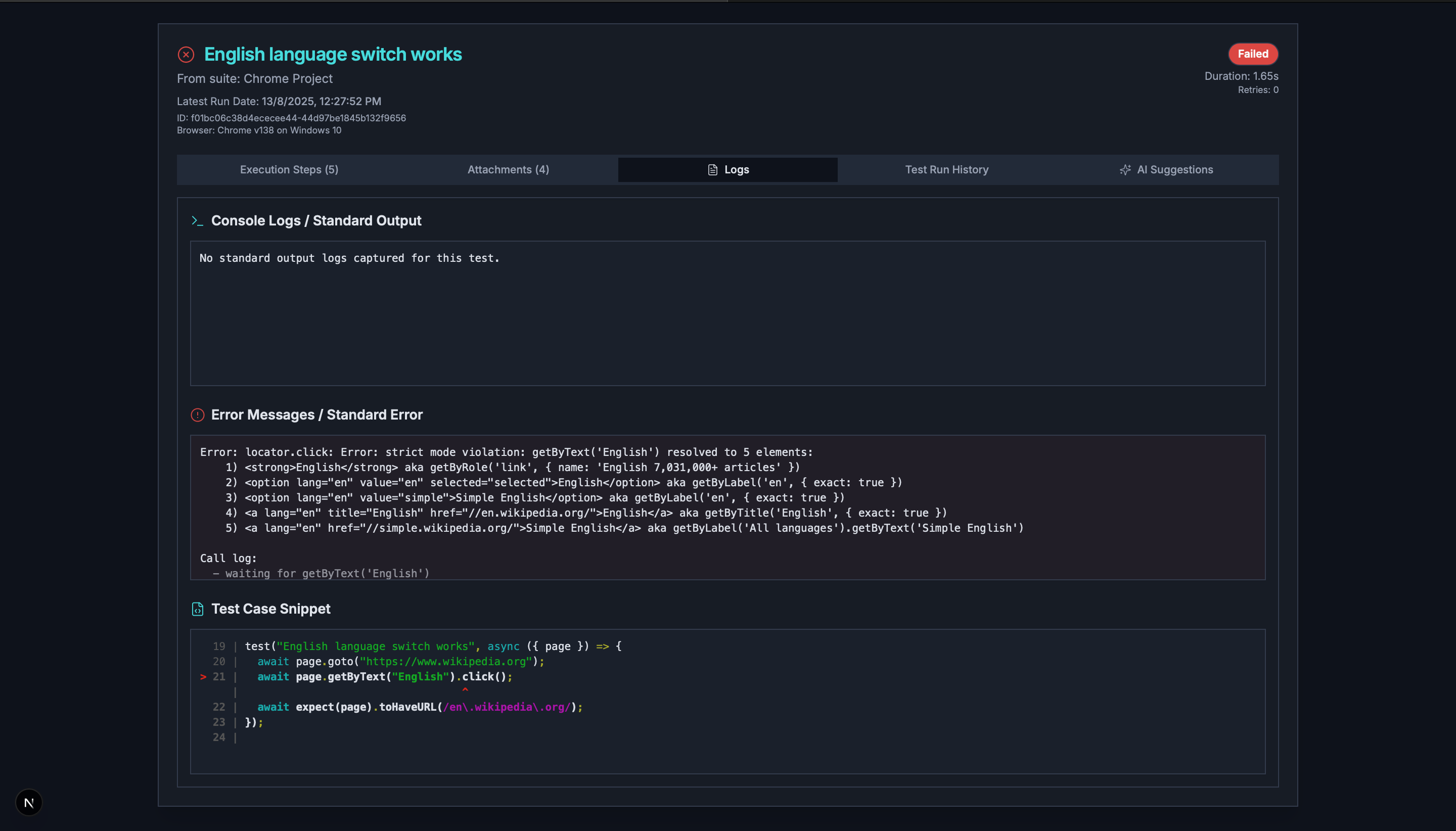Click the red arrow marker at line 21
Viewport: 1456px width, 831px height.
[x=203, y=677]
